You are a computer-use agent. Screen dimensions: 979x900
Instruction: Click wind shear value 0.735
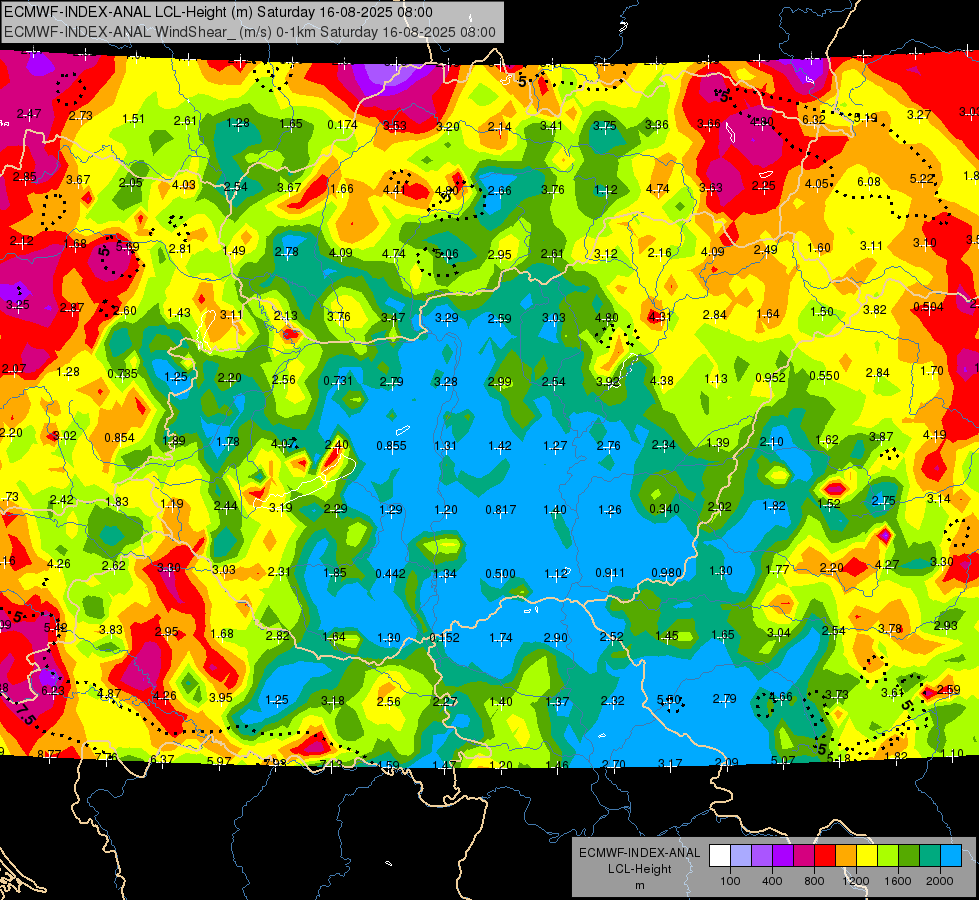122,373
